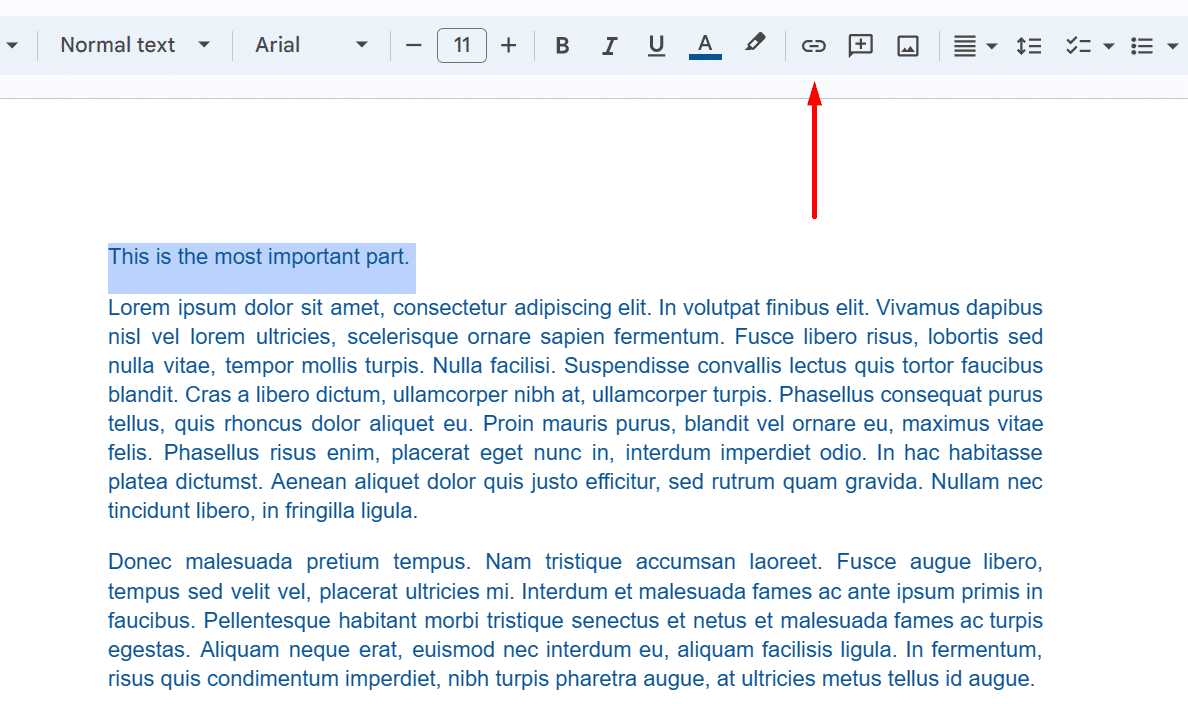Viewport: 1188px width, 704px height.
Task: Select the text color tool
Action: [704, 45]
